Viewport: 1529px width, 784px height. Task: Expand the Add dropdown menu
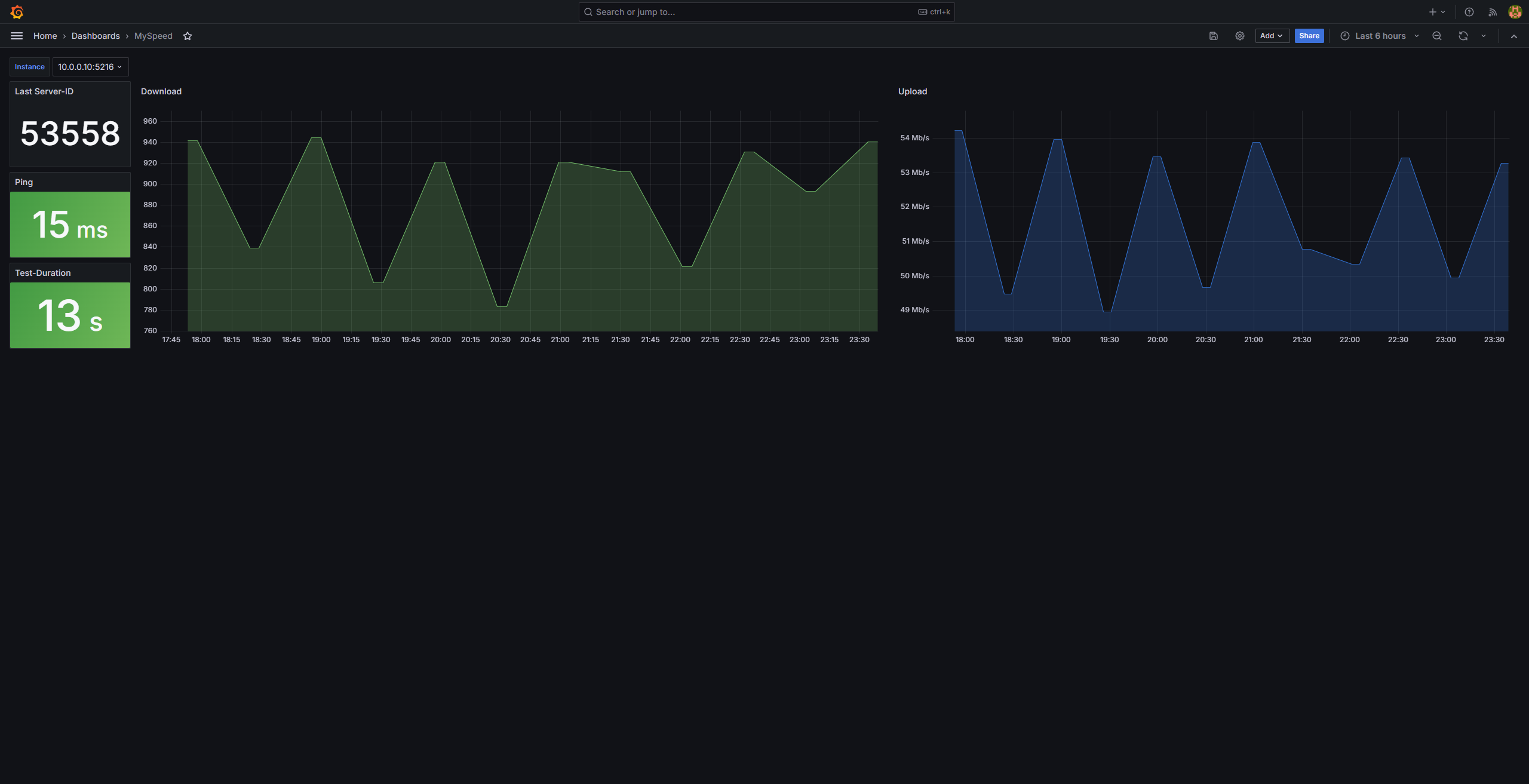click(1272, 36)
